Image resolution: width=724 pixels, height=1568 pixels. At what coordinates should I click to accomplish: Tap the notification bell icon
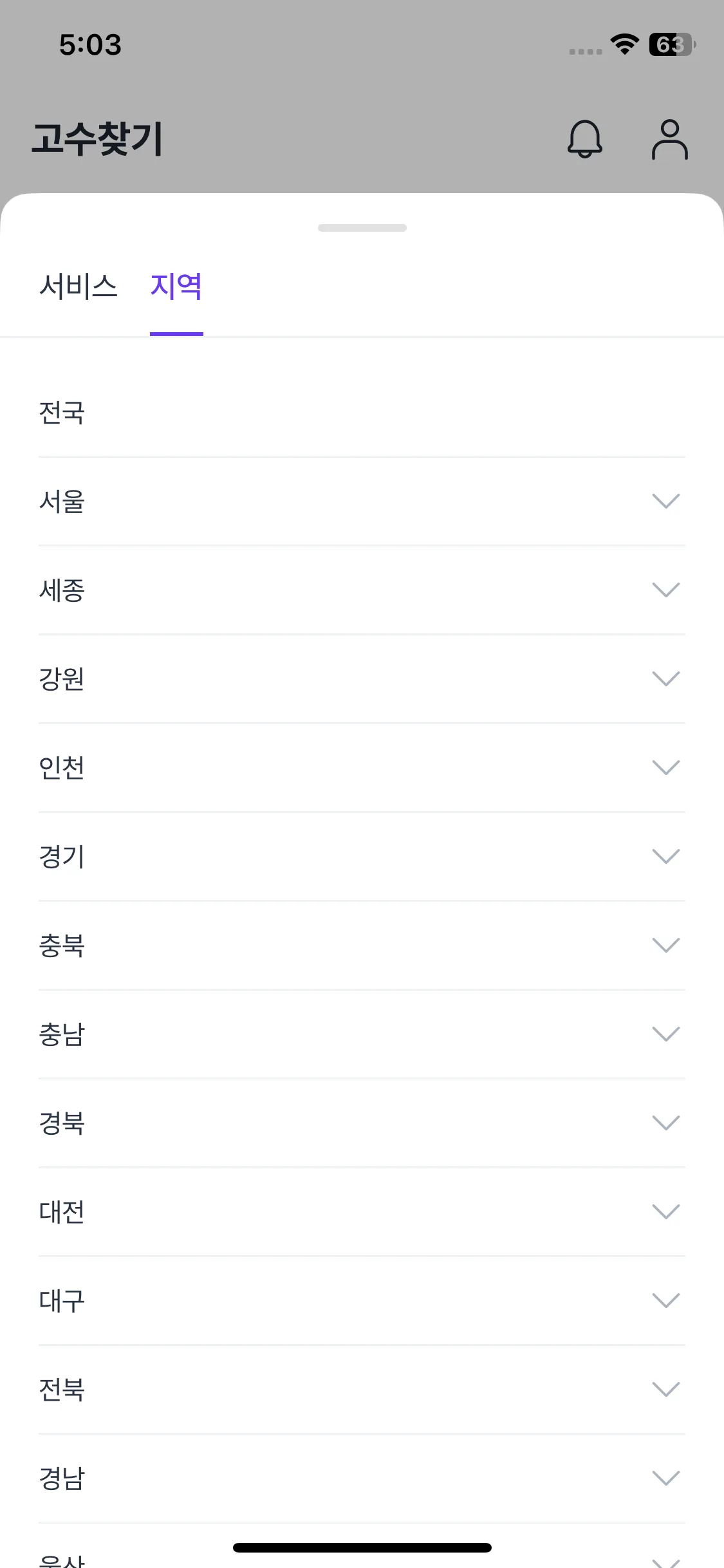pos(584,139)
